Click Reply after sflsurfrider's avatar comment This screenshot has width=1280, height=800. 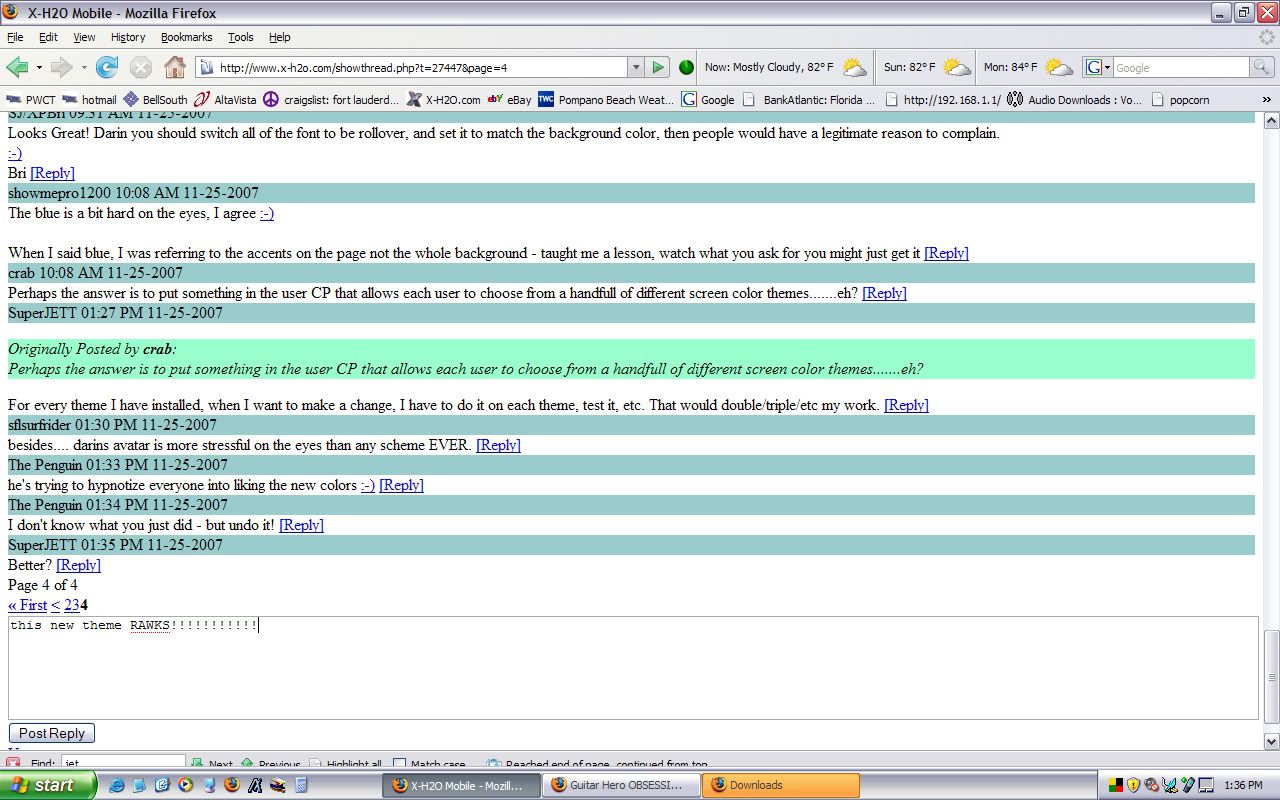[498, 445]
